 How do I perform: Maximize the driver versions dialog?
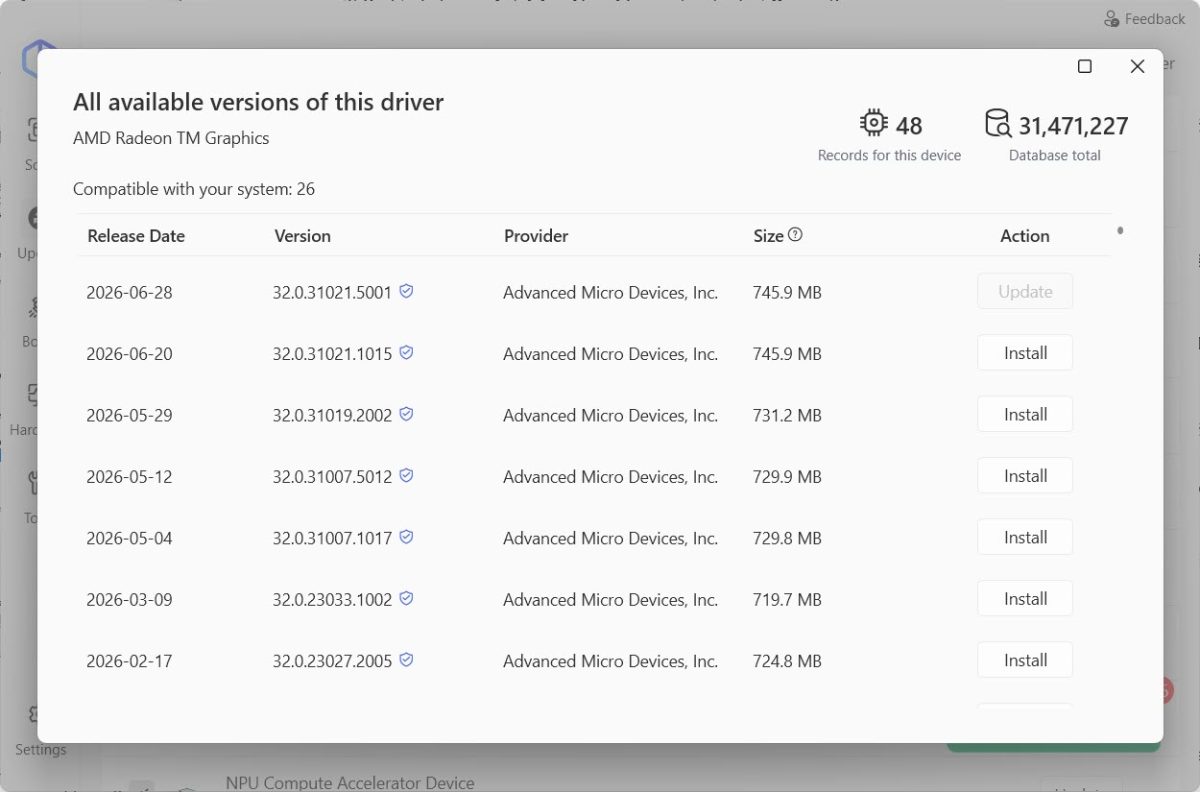(1084, 66)
